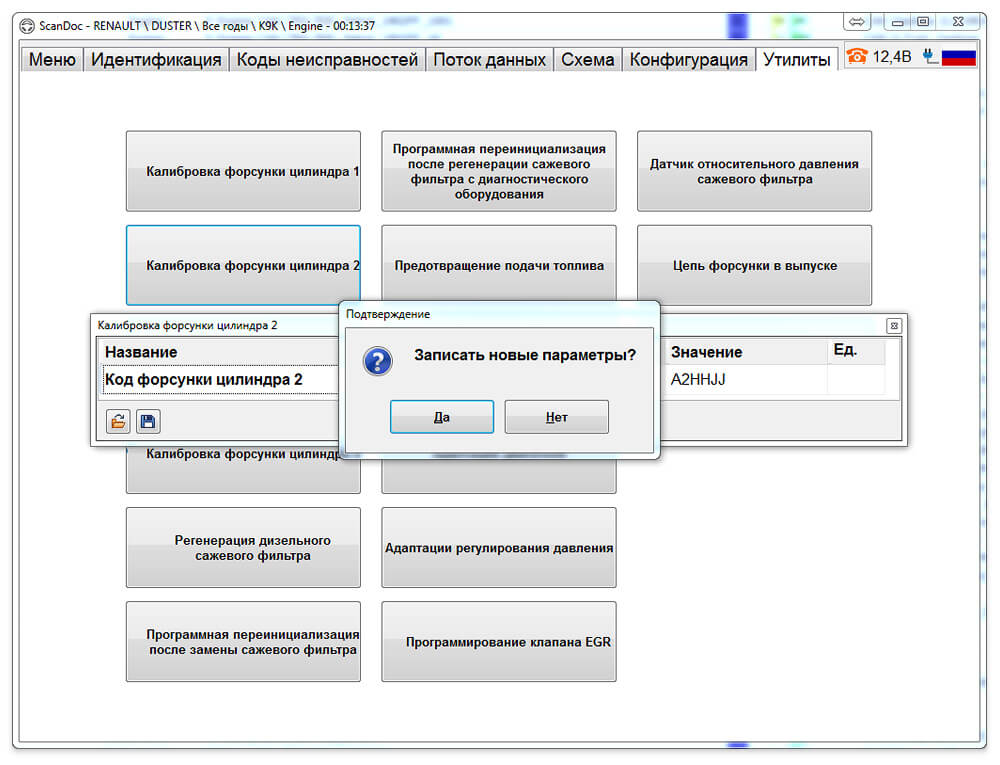Click the save floppy disk icon
This screenshot has width=1000, height=765.
tap(148, 421)
